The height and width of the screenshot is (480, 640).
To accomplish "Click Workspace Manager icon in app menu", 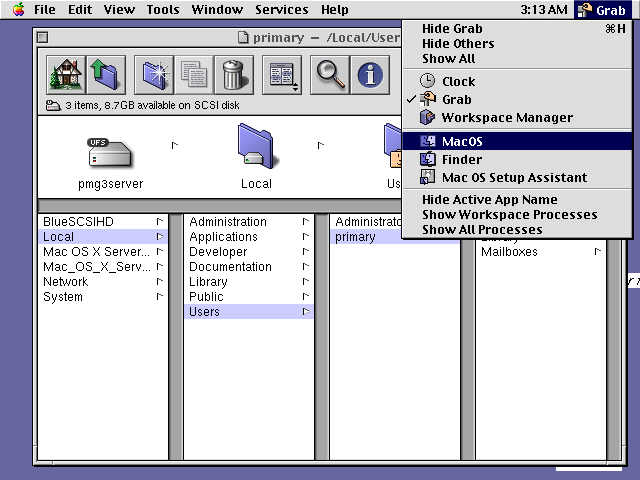I will [x=427, y=118].
